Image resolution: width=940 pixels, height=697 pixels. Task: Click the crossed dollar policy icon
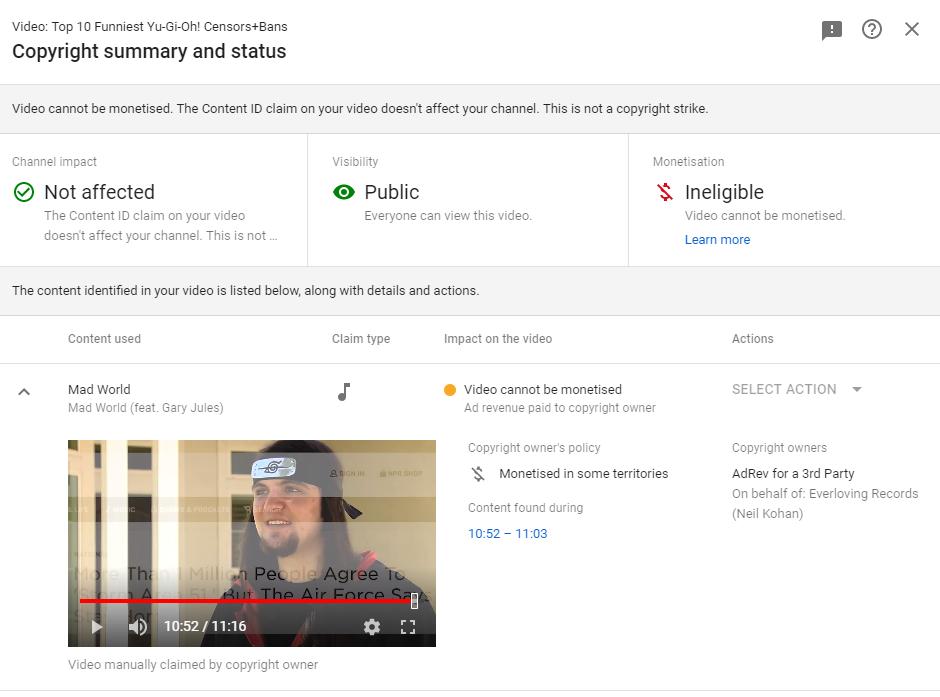tap(478, 474)
